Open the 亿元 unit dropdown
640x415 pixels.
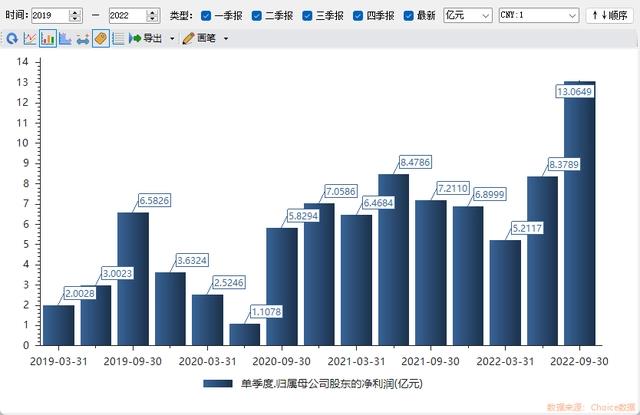pos(468,16)
